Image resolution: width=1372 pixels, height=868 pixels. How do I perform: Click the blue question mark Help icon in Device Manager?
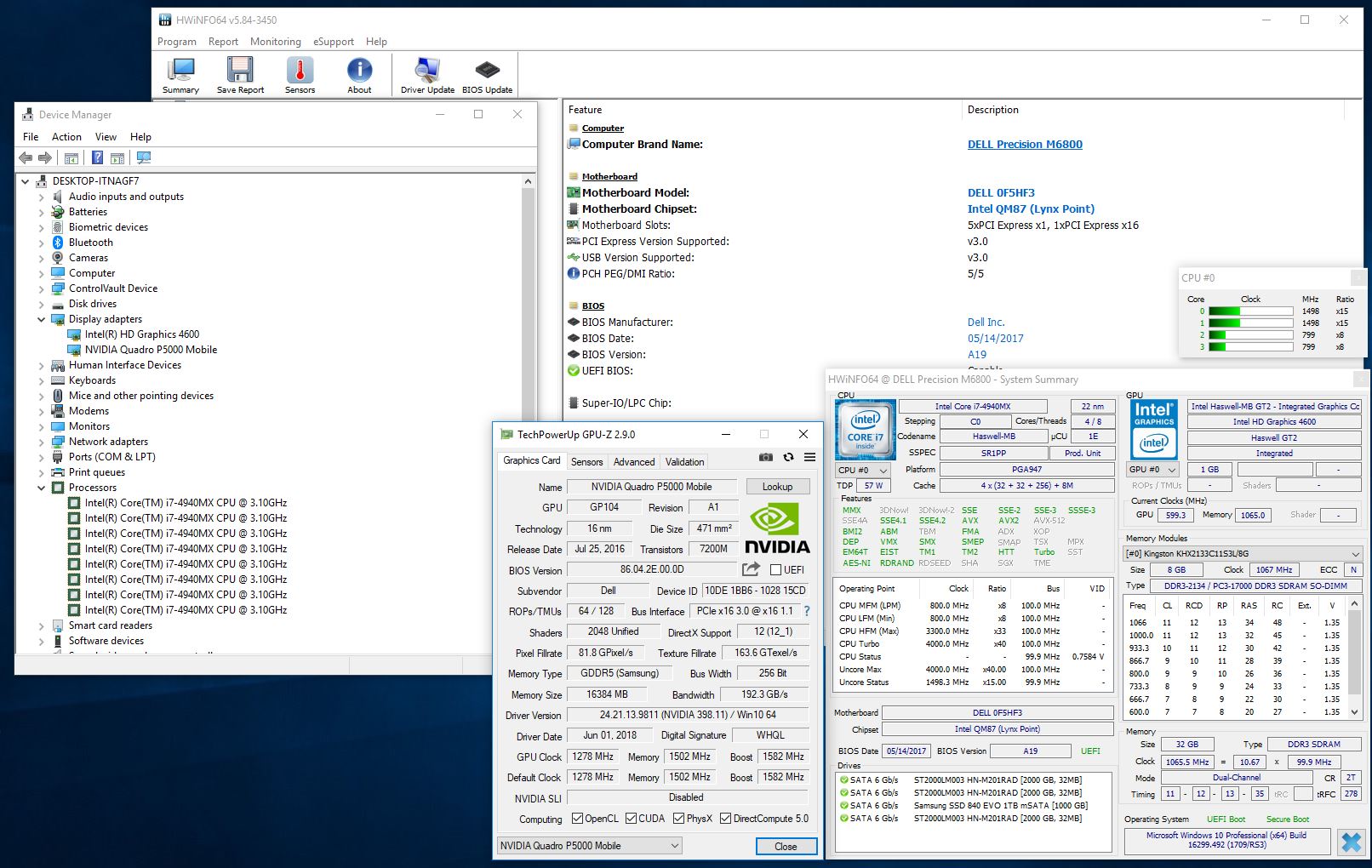[x=97, y=157]
